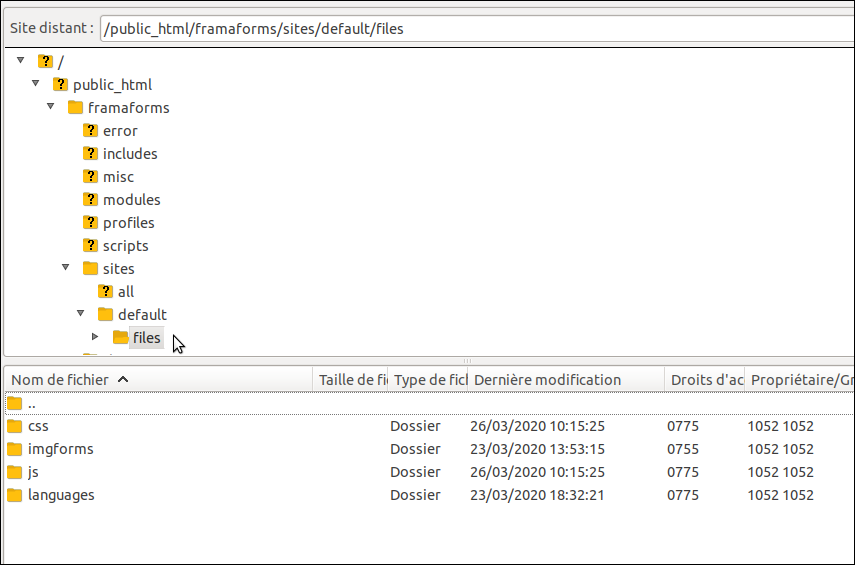855x565 pixels.
Task: Click the imgforms date 23/03/2020 13:53:15
Action: pyautogui.click(x=537, y=449)
